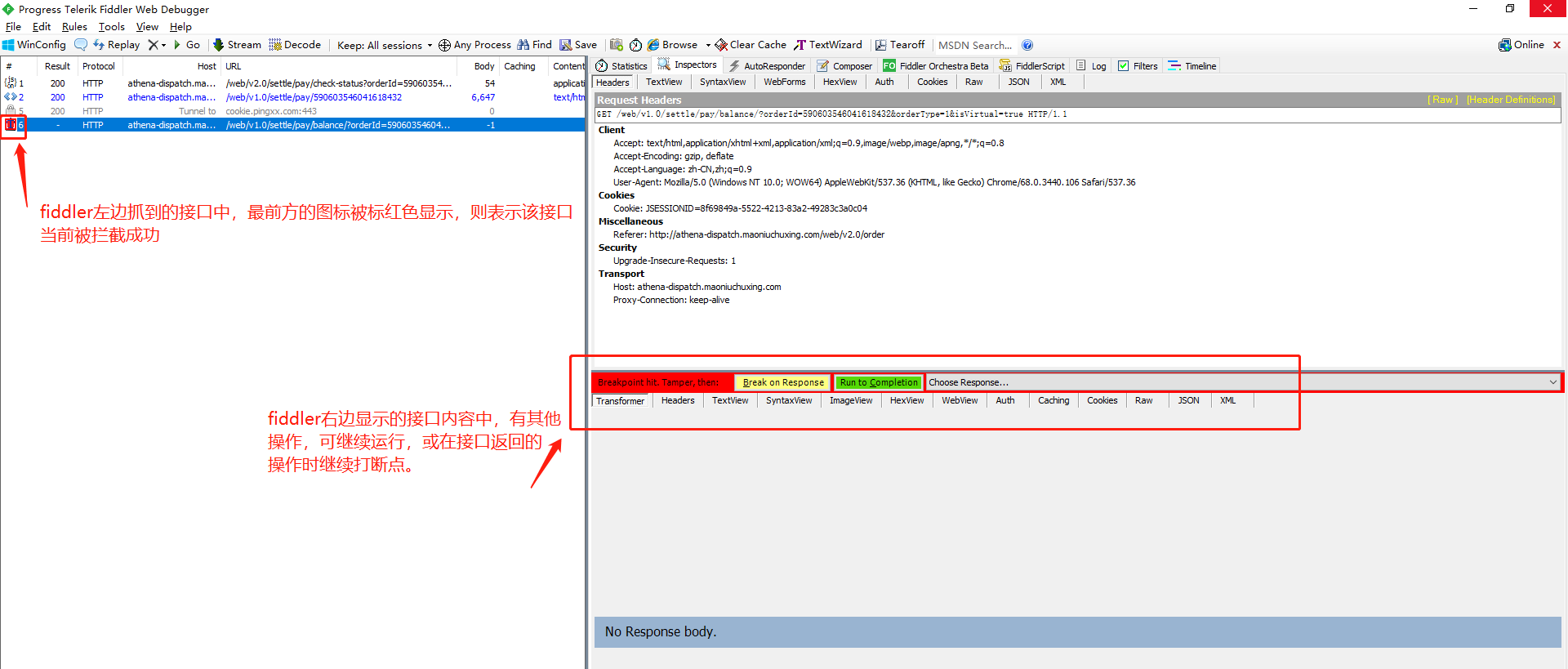Open the Keep: All sessions dropdown

point(385,45)
